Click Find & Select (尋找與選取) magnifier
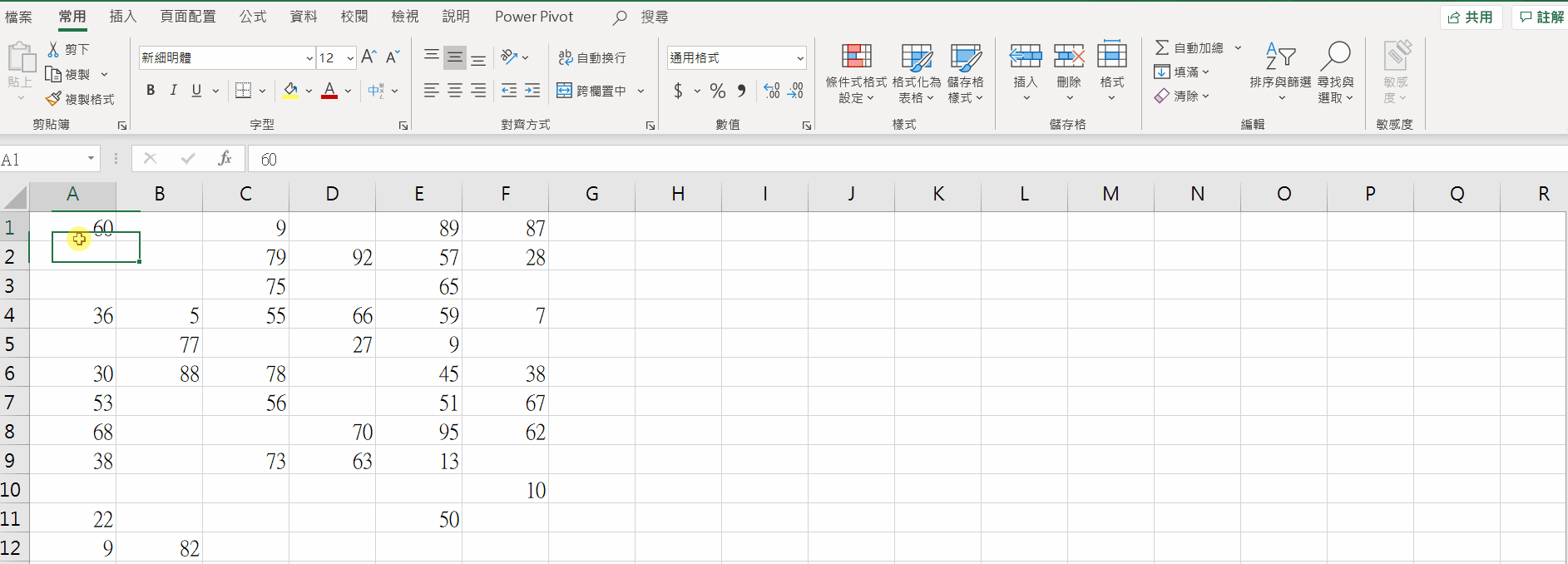Viewport: 1568px width, 564px height. pos(1335,56)
